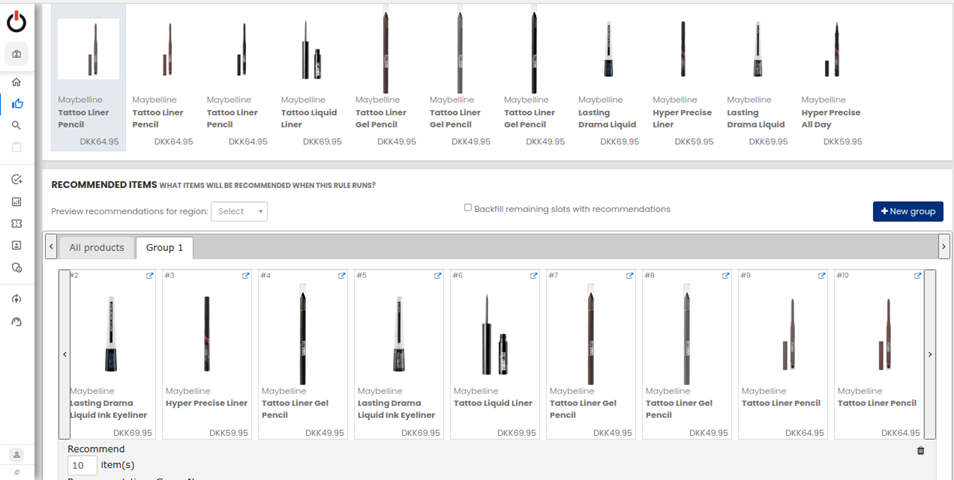Click the Recommend item count field
Image resolution: width=954 pixels, height=480 pixels.
(82, 465)
